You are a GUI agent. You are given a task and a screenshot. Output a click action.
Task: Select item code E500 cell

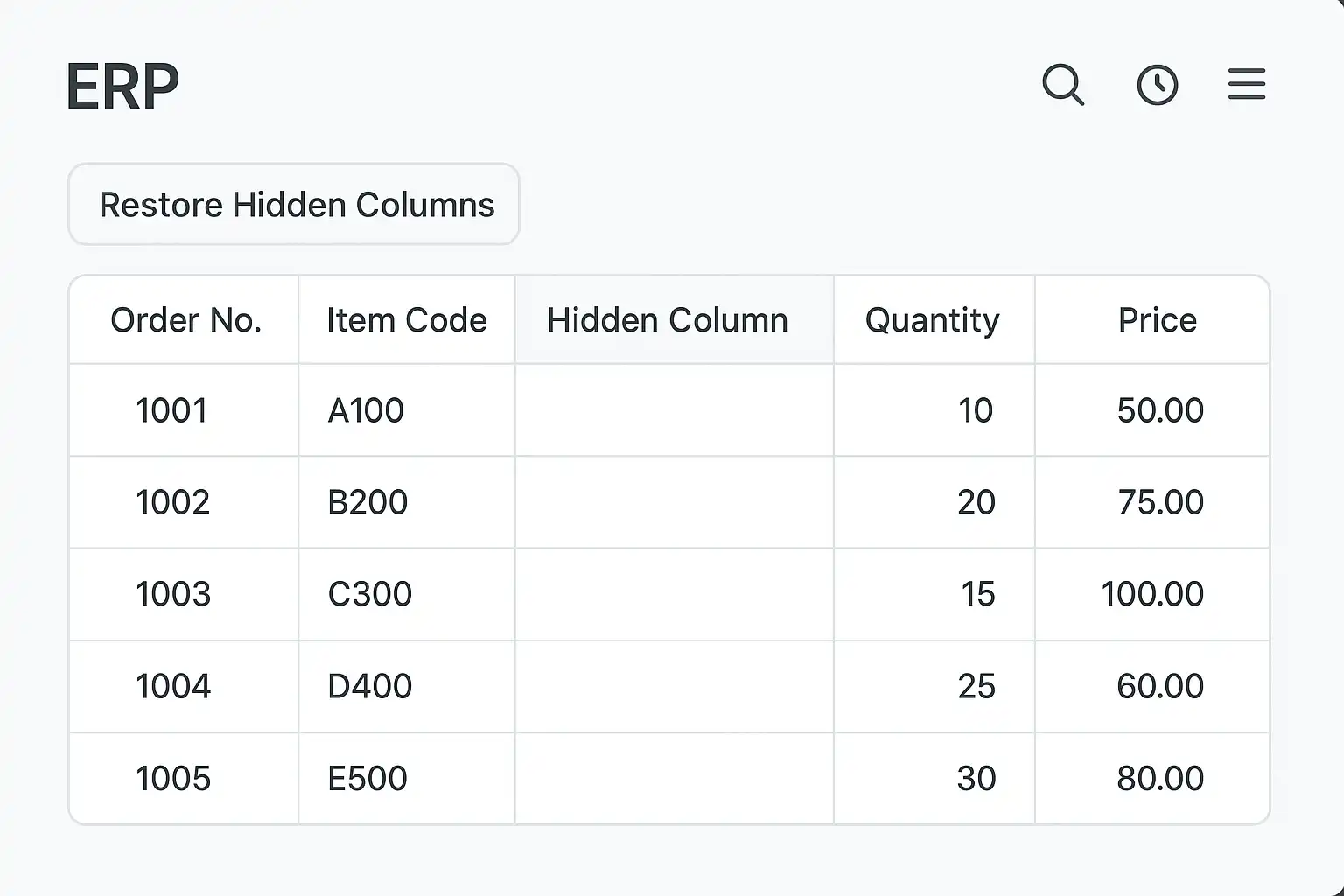coord(367,778)
